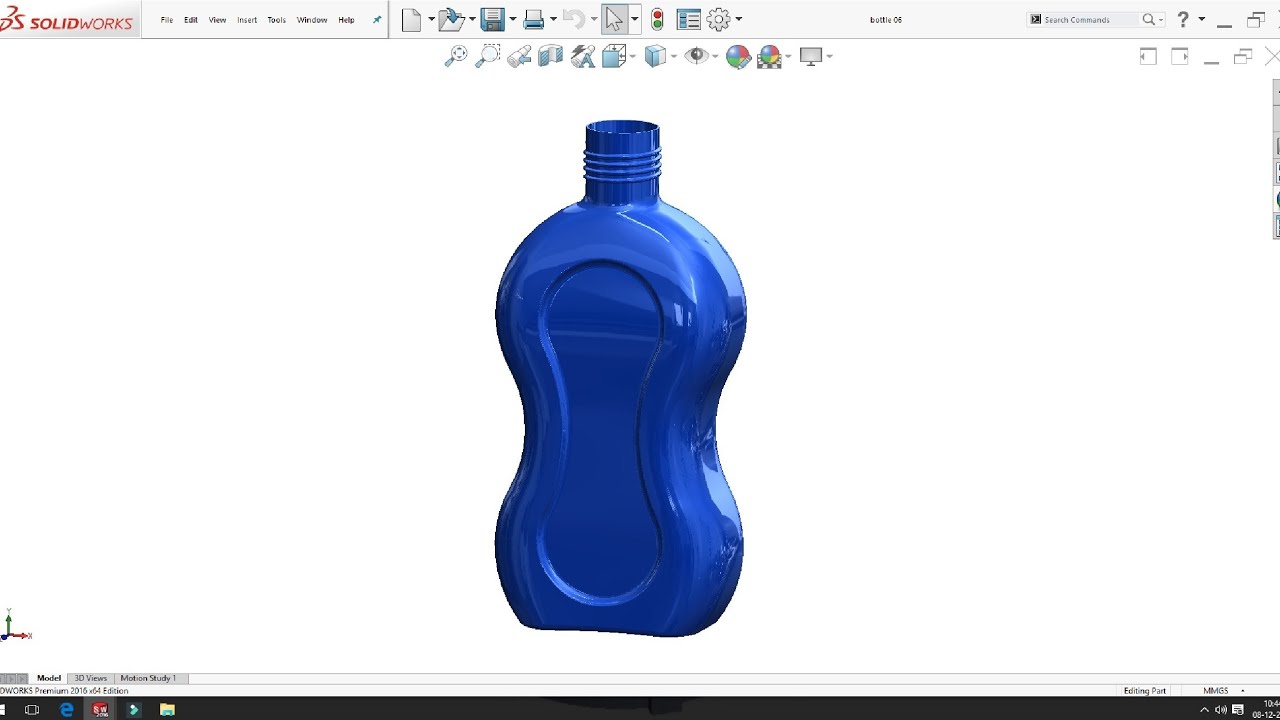Open the Edit menu
Image resolution: width=1280 pixels, height=720 pixels.
(191, 20)
